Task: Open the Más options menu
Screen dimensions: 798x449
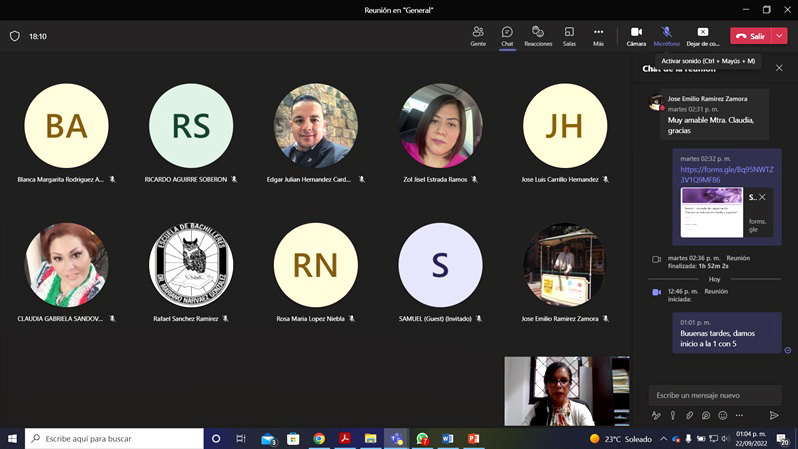Action: pos(598,36)
